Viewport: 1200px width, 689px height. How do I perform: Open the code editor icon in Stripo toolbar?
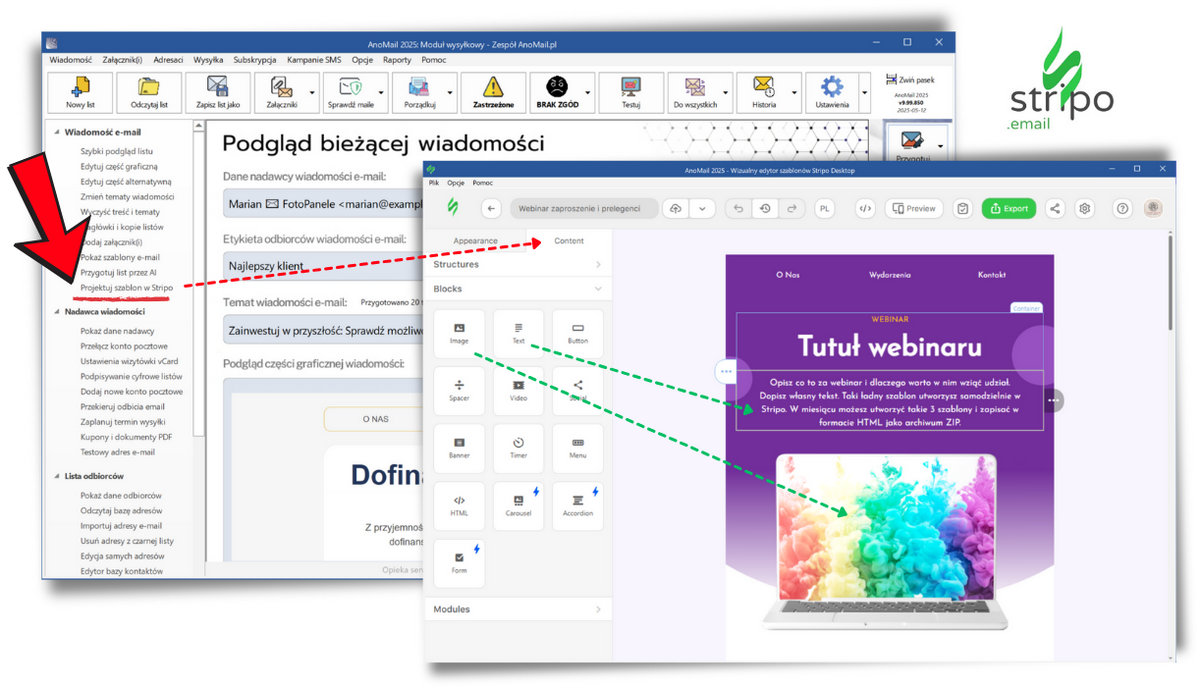(x=866, y=209)
